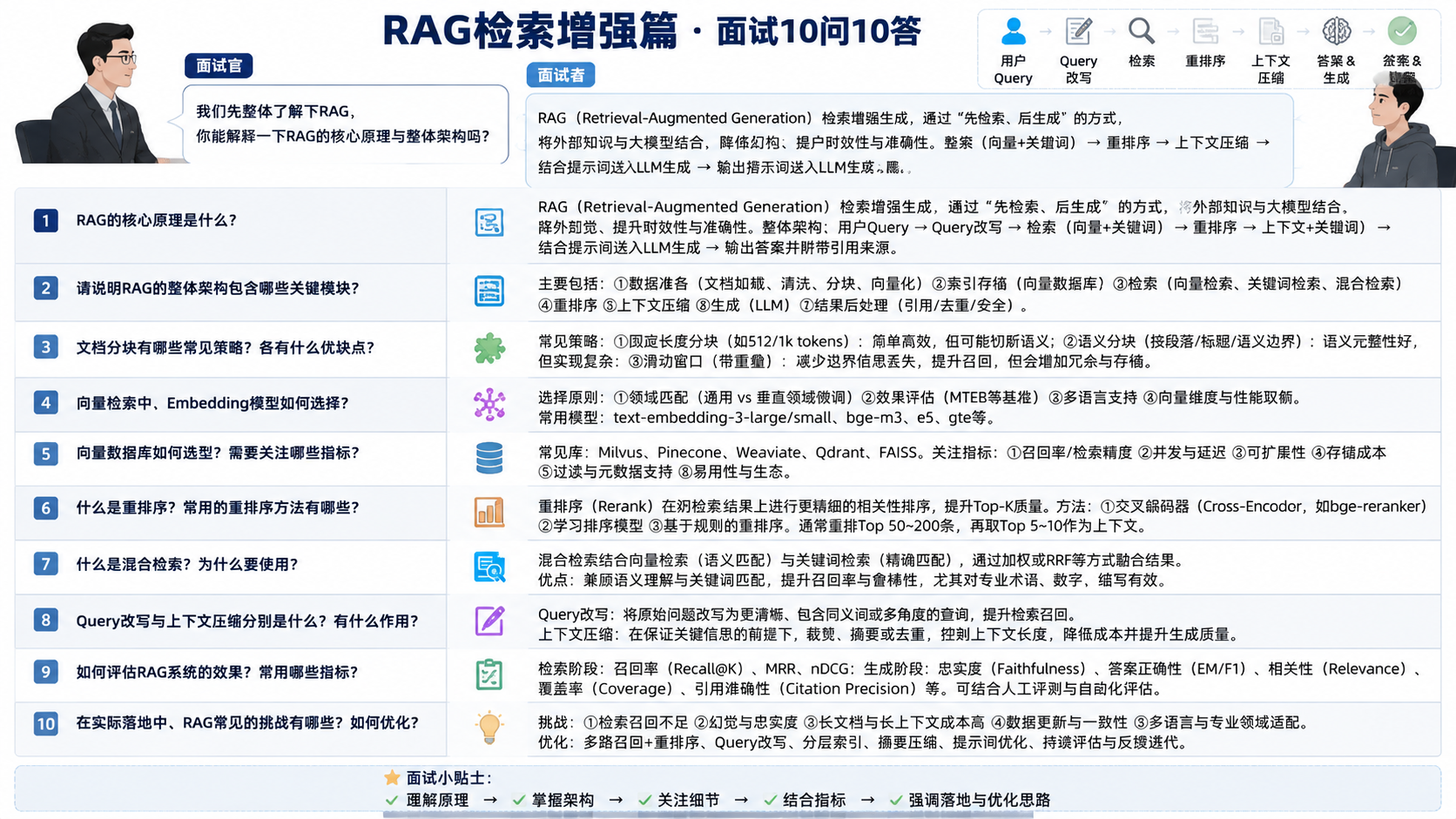Click answer mentioning Recall@K, MRR, nDCG
The image size is (1456, 819).
(982, 679)
